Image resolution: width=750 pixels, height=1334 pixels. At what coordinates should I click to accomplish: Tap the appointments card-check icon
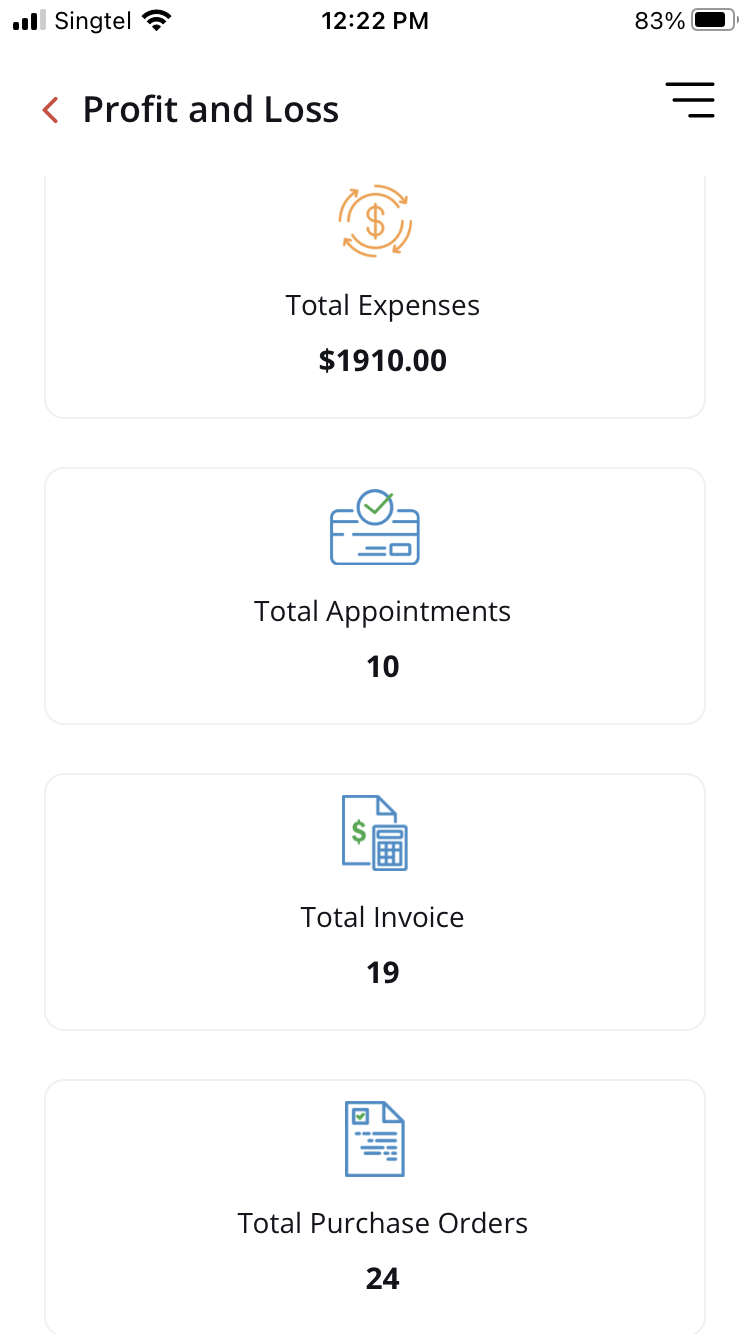[x=375, y=527]
